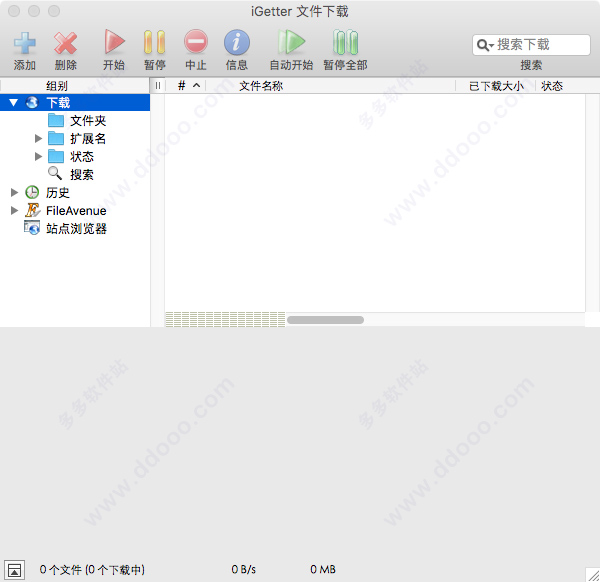Click the 0 B/s speed readout
Image resolution: width=600 pixels, height=582 pixels.
[243, 569]
